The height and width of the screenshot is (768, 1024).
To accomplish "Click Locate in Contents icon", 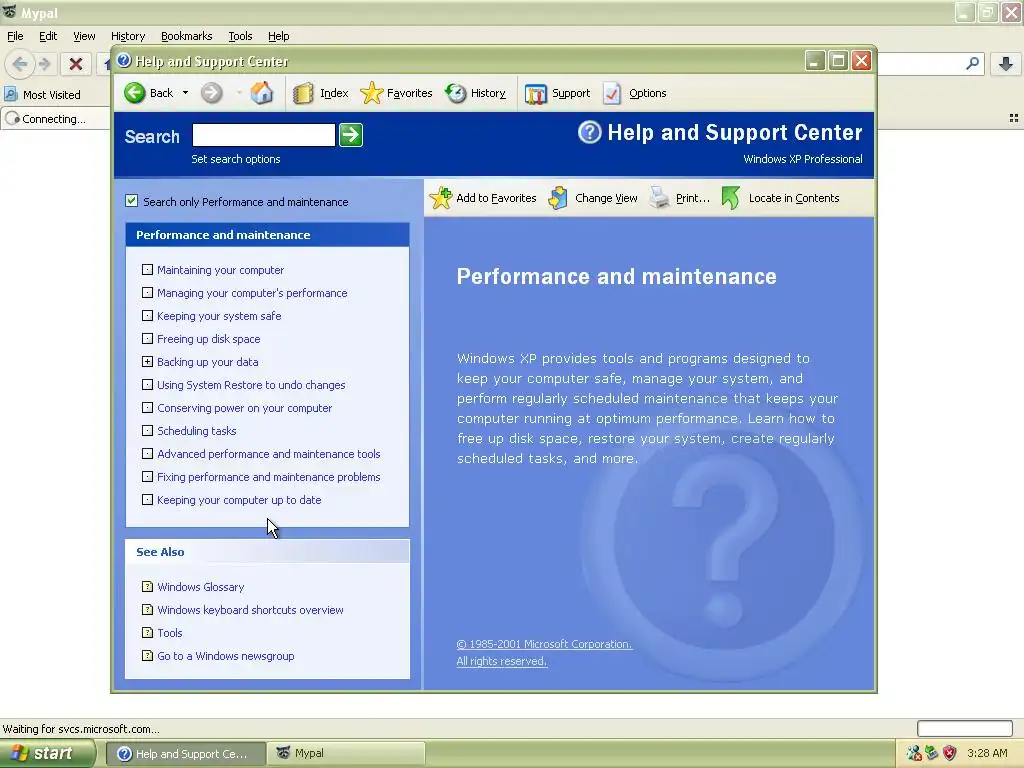I will click(x=731, y=198).
